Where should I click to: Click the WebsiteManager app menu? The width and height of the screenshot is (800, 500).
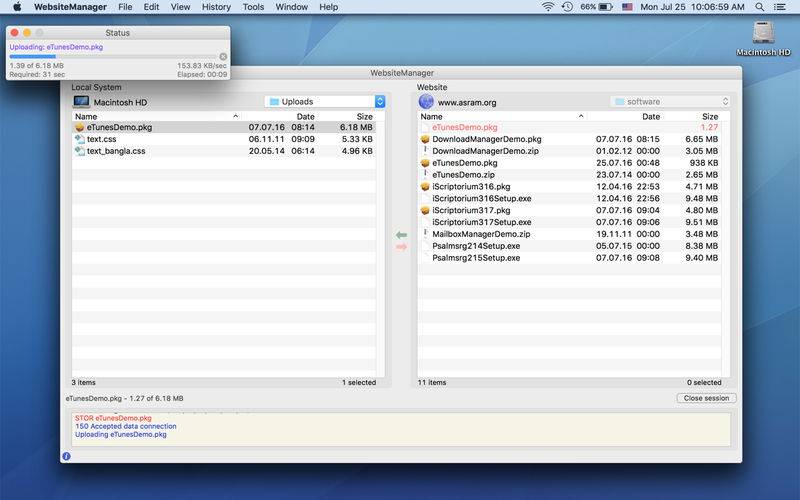[70, 7]
